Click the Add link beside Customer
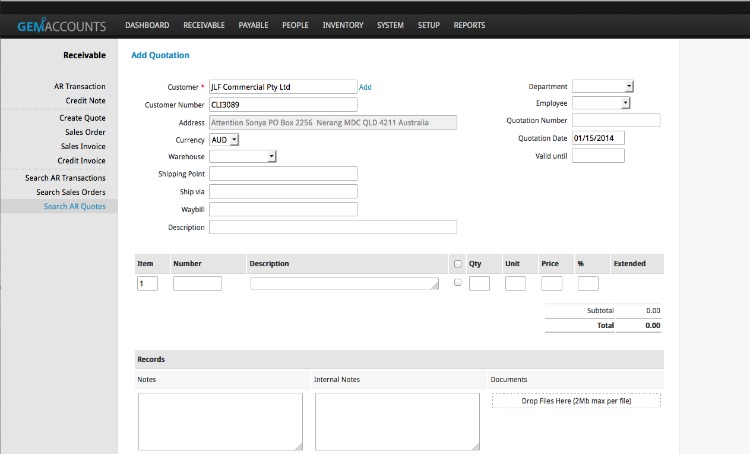Image resolution: width=750 pixels, height=454 pixels. pos(365,87)
